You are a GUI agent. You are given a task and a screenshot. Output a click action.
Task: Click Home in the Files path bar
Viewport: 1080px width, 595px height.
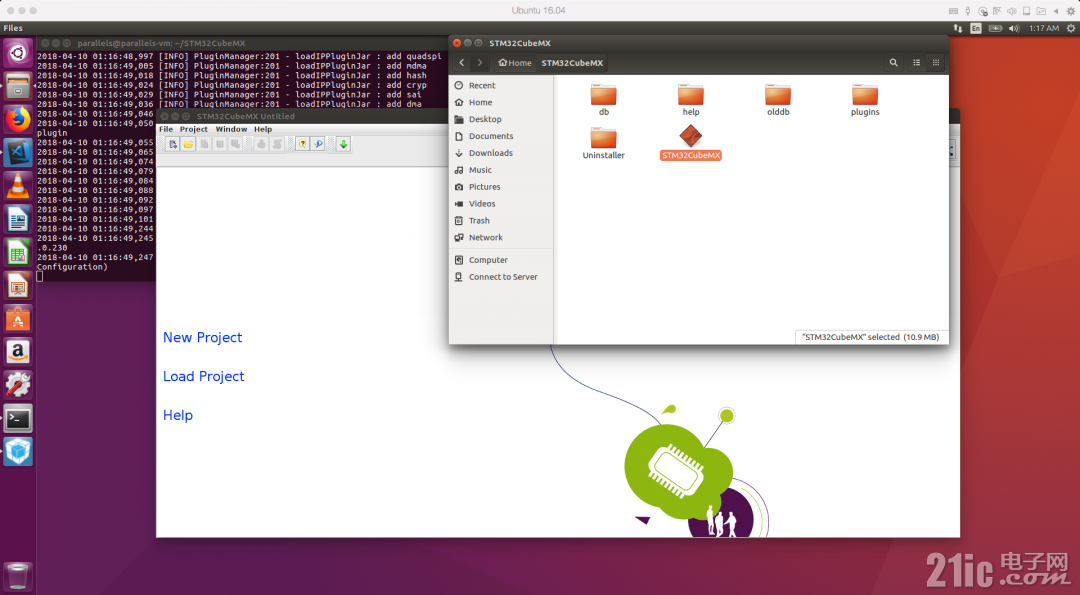515,63
